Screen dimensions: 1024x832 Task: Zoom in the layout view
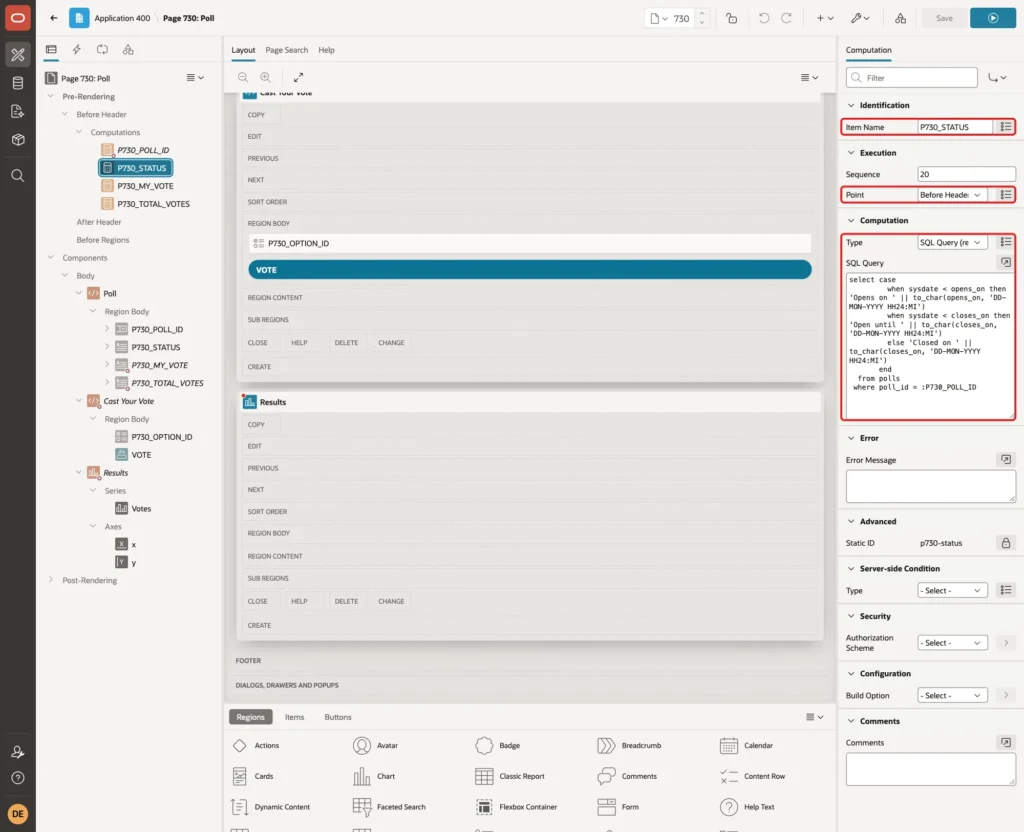click(266, 77)
